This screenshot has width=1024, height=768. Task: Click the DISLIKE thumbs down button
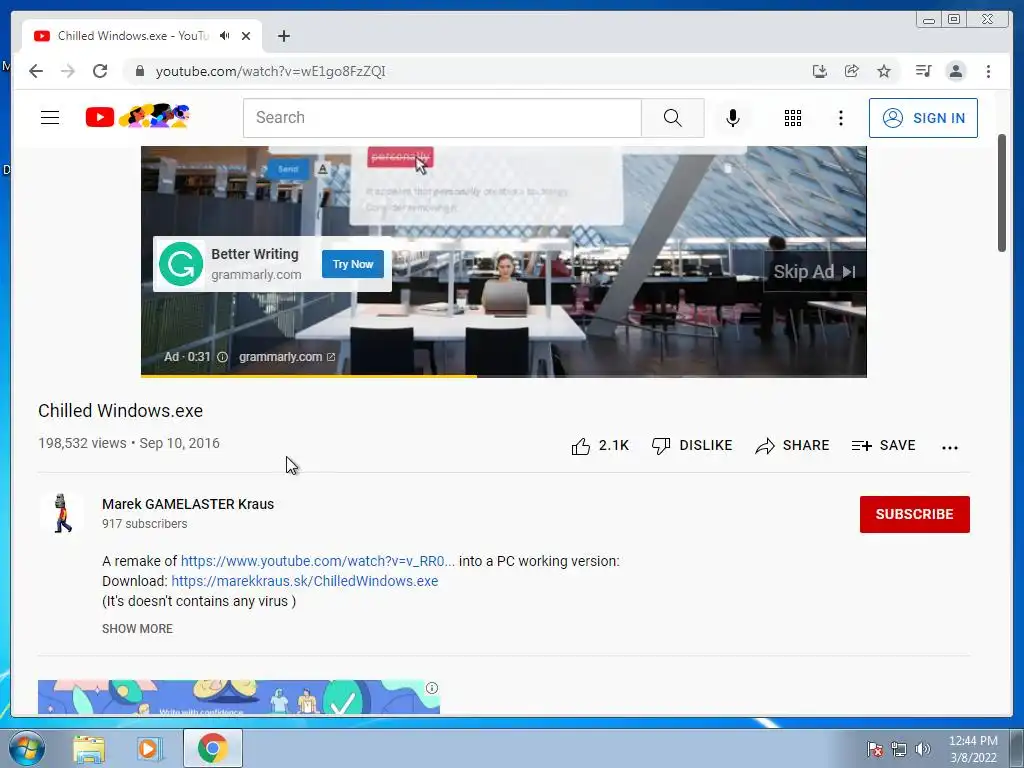pos(692,445)
